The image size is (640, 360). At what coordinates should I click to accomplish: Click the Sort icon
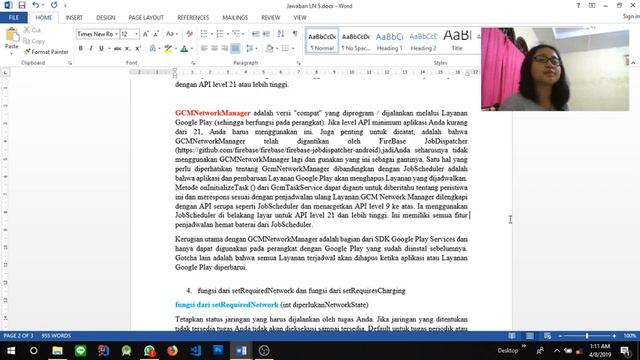coord(281,34)
